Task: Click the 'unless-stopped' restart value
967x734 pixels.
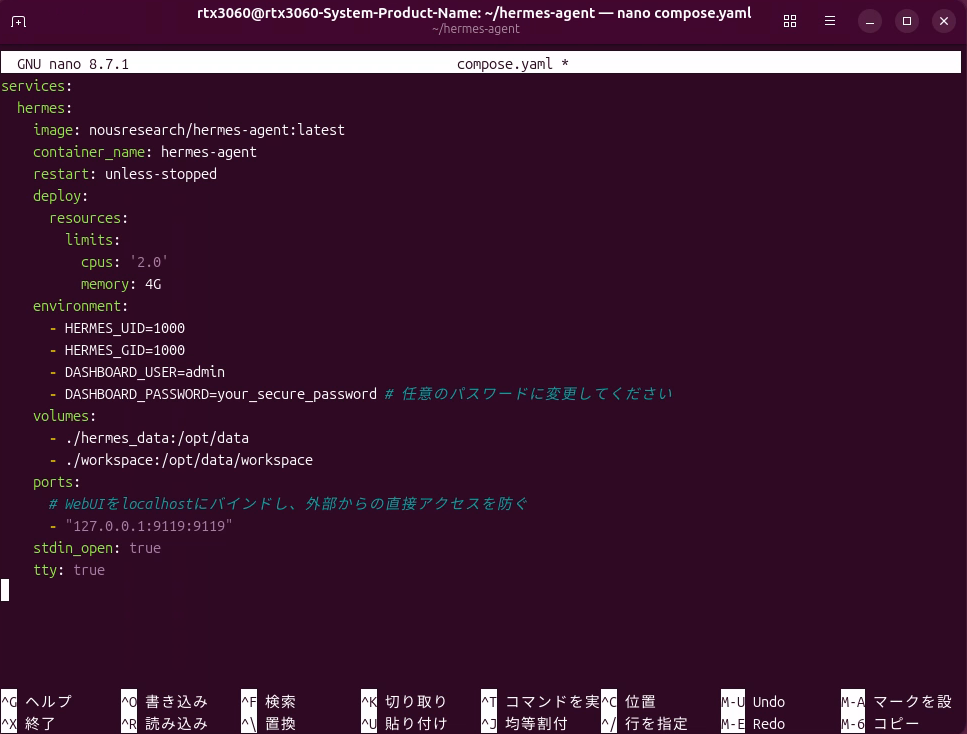Action: (x=161, y=174)
